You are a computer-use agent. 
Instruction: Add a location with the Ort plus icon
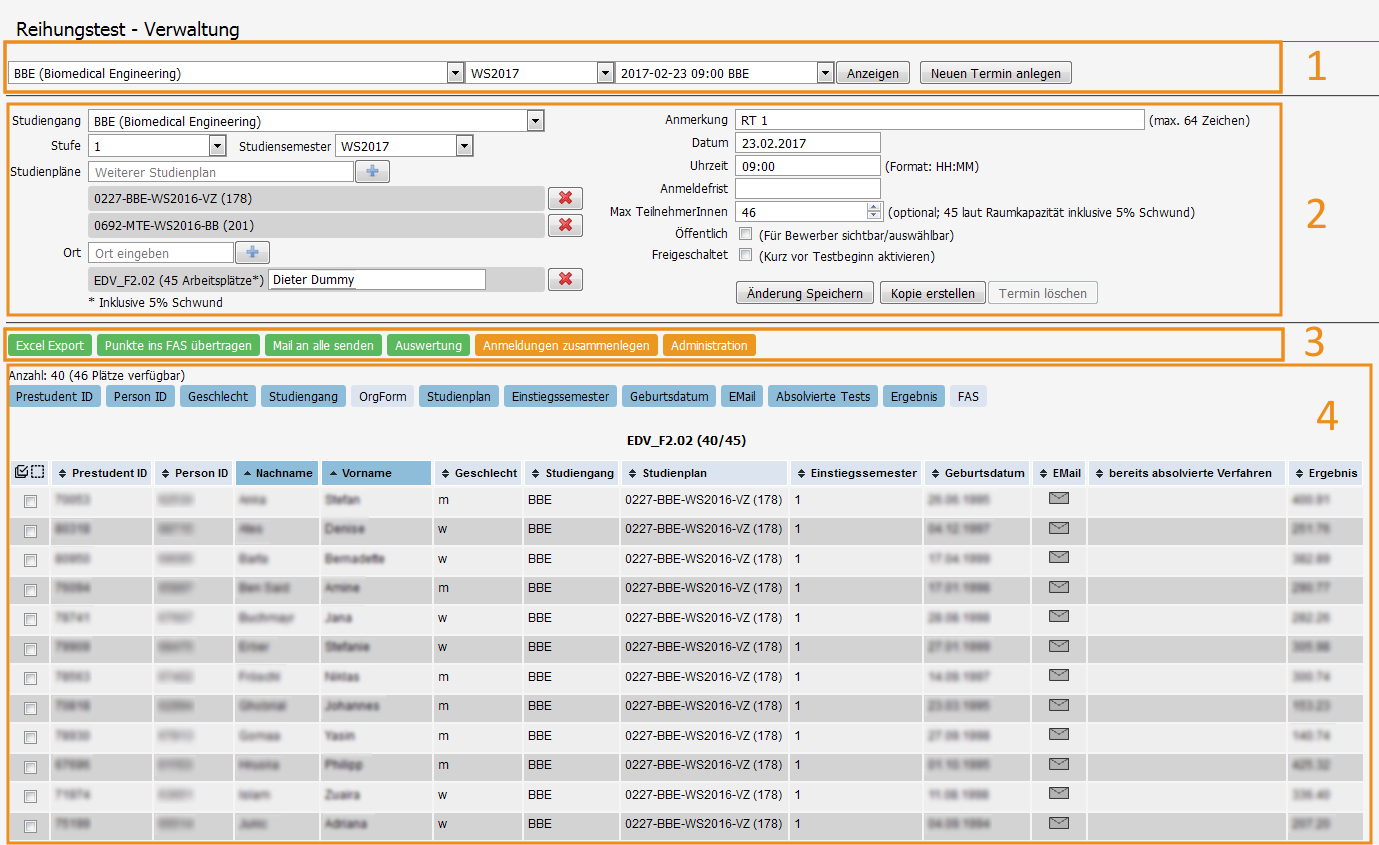click(x=252, y=253)
